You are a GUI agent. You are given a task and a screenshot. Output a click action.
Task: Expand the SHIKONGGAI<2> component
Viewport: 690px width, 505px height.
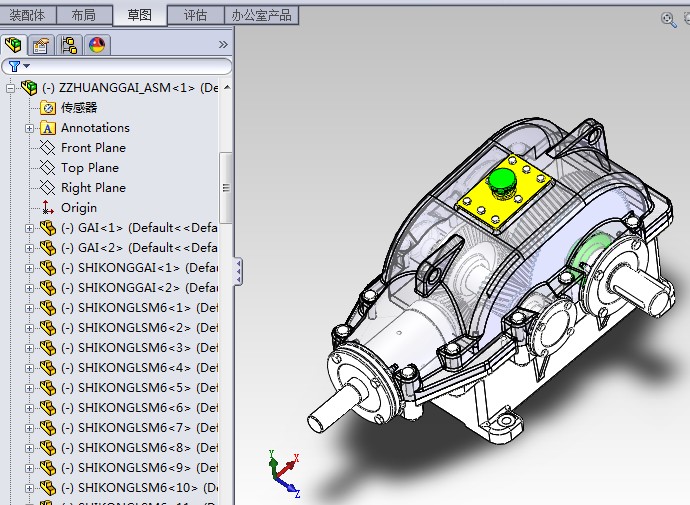[x=29, y=289]
